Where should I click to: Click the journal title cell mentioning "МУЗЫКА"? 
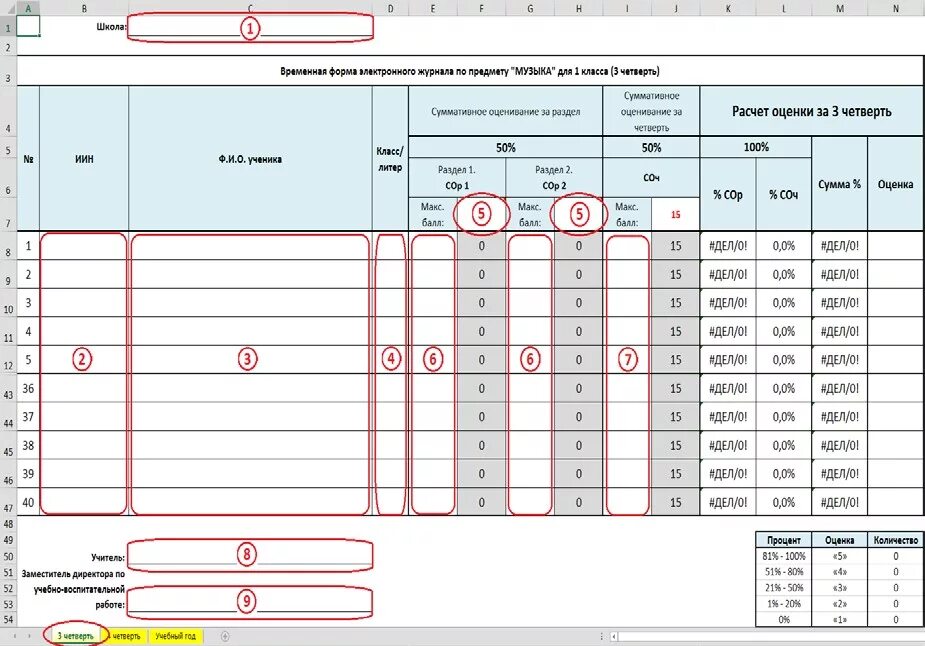[x=470, y=71]
